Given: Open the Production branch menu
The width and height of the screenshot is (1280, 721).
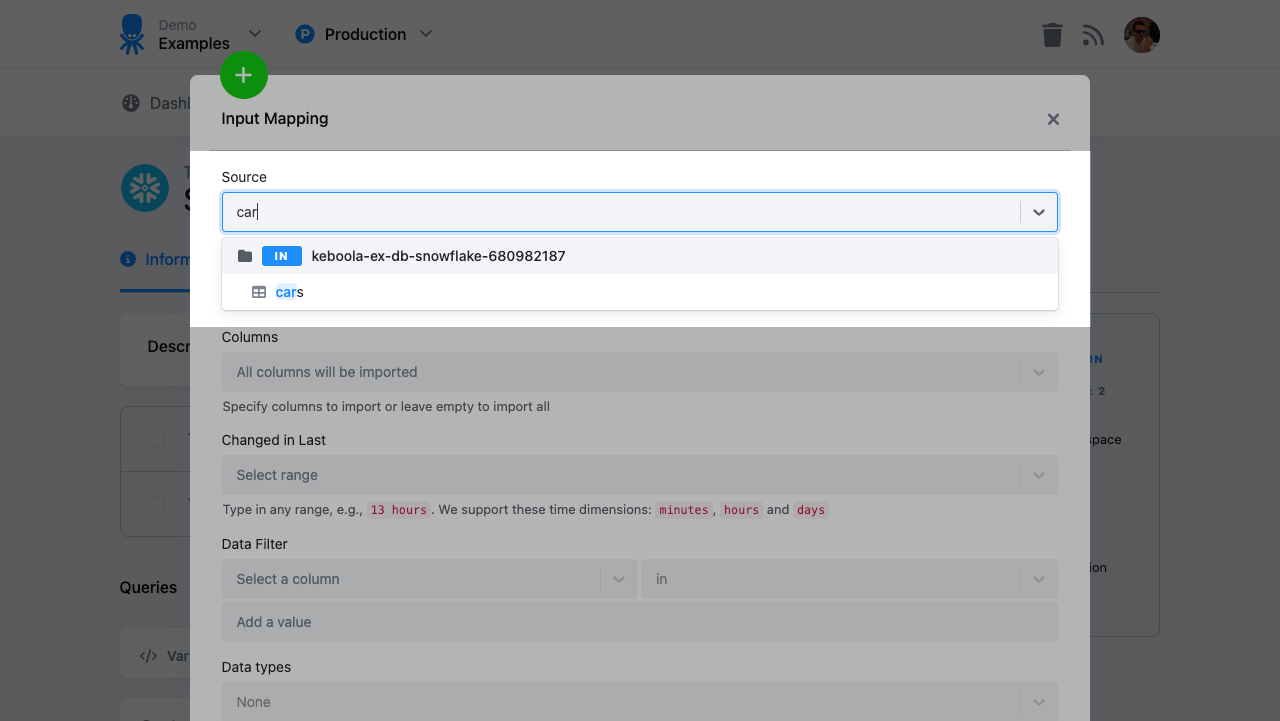Looking at the screenshot, I should tap(363, 33).
